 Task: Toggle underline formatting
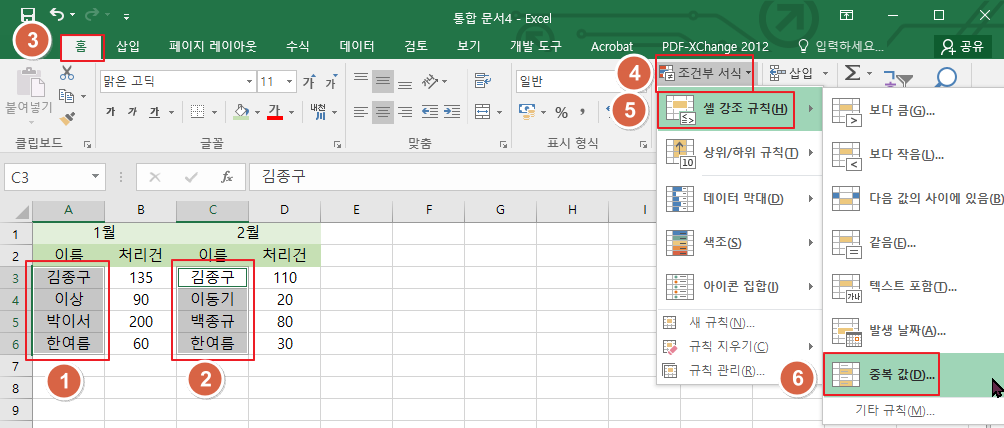pos(154,112)
